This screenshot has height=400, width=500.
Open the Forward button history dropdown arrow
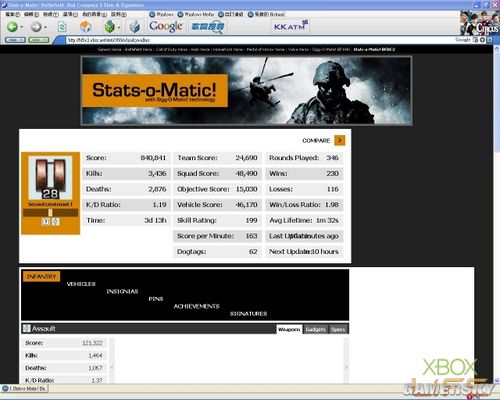[46, 27]
